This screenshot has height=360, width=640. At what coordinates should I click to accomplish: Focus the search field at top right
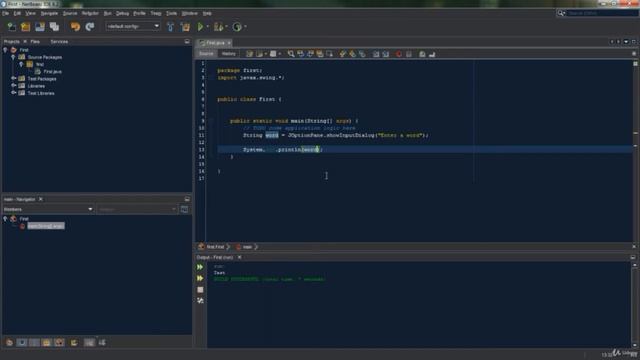point(603,13)
